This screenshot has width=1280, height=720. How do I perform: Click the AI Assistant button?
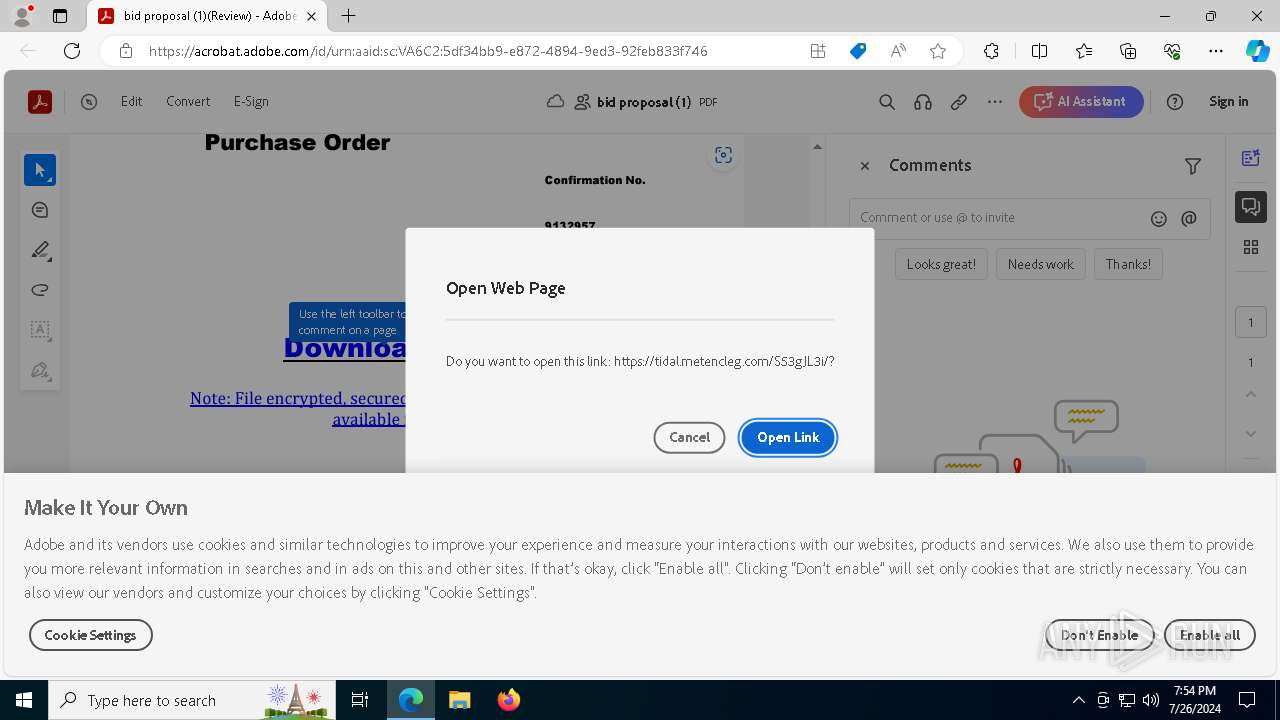[1081, 101]
